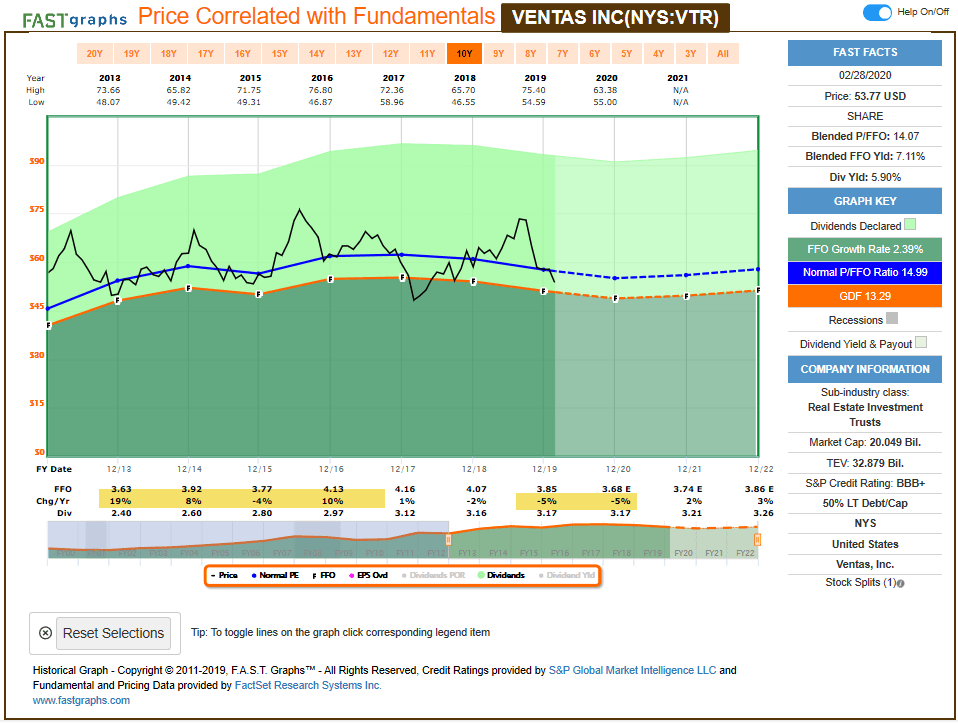This screenshot has height=723, width=958.
Task: Select the 13Y time range
Action: point(354,54)
